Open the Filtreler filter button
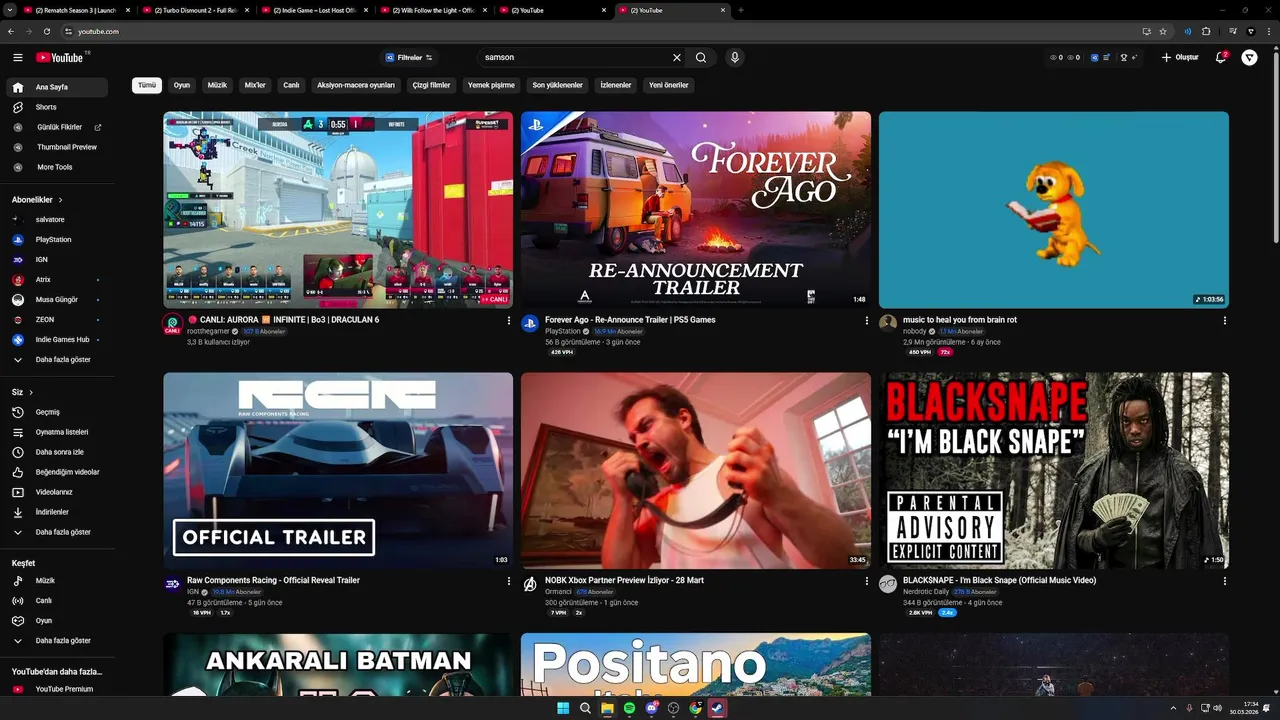 [x=409, y=58]
